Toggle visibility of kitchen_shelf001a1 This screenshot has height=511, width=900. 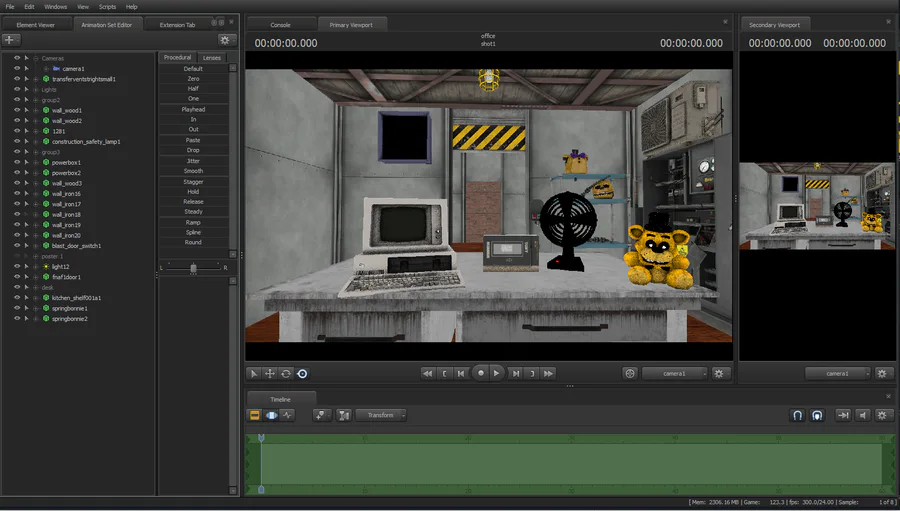pos(17,298)
